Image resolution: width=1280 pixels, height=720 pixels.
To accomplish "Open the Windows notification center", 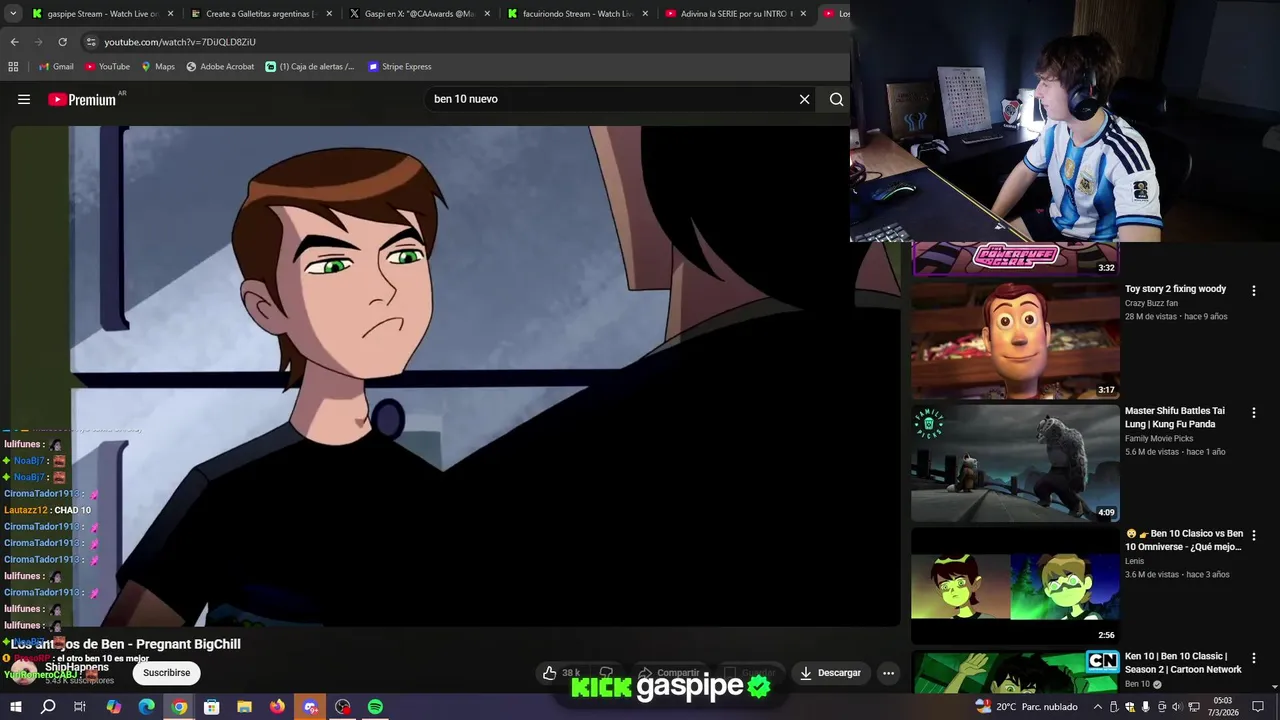I will coord(1258,707).
